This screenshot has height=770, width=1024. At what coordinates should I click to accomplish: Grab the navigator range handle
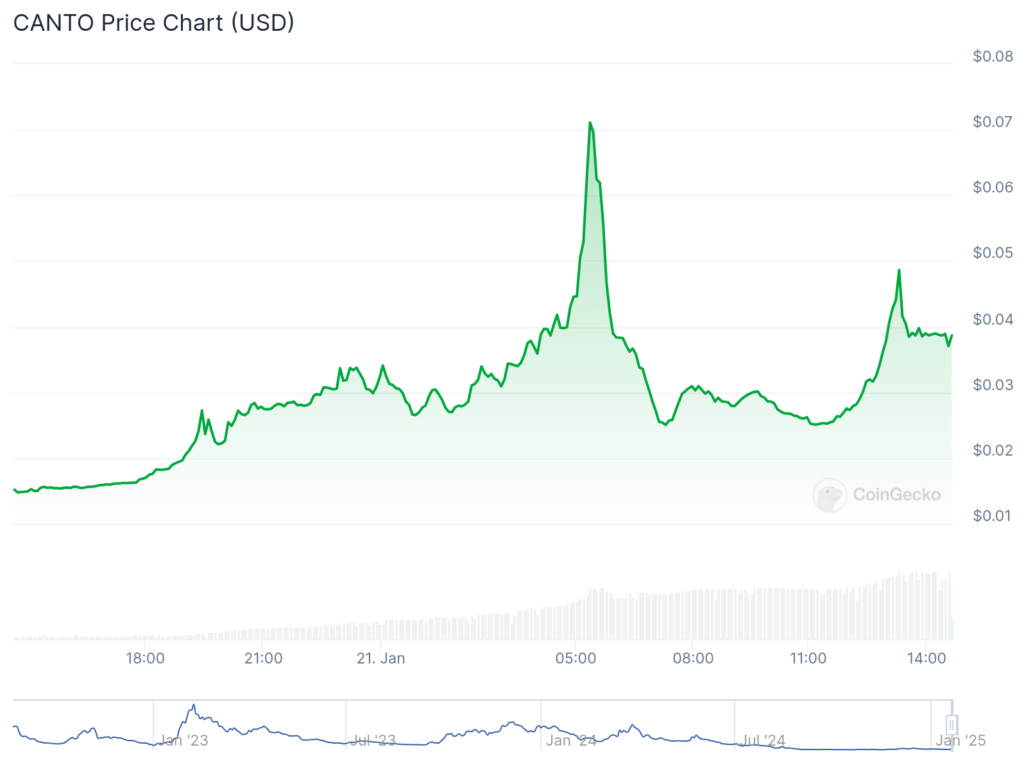click(952, 724)
